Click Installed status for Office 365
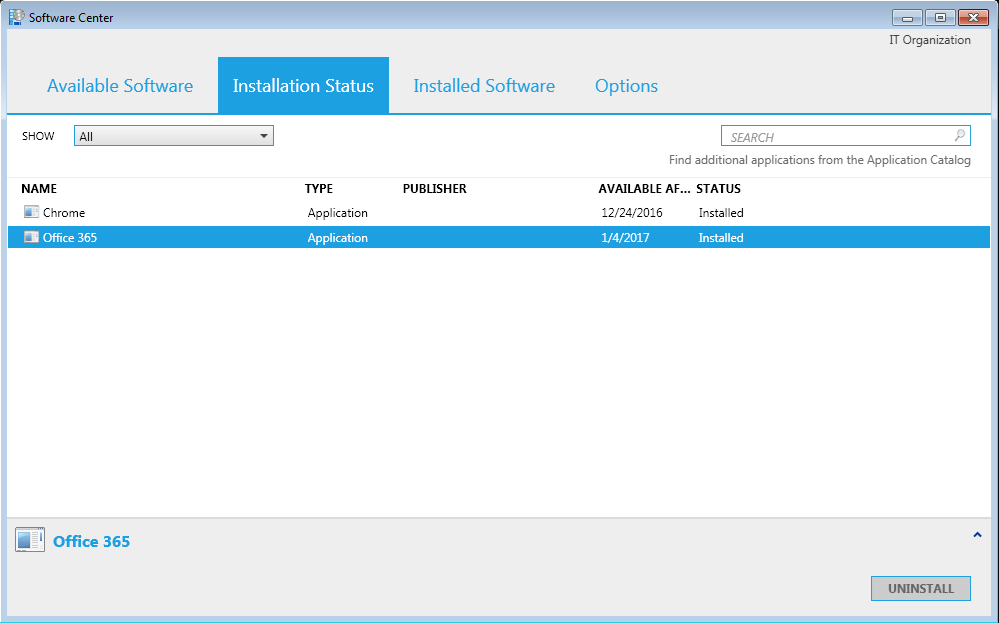Screen dimensions: 999x623 [x=721, y=238]
